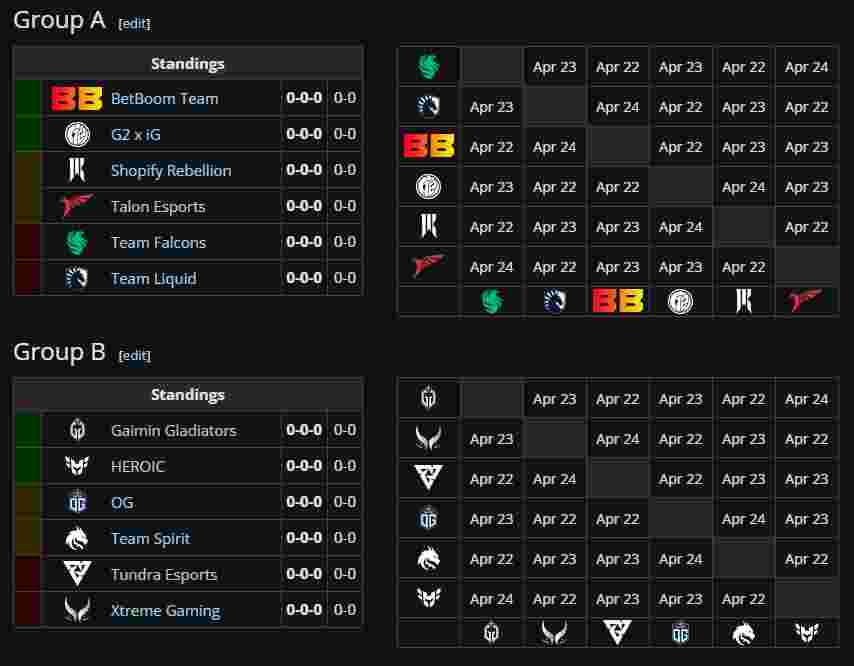Click the edit link beside Group A
This screenshot has height=666, width=854.
pos(135,23)
